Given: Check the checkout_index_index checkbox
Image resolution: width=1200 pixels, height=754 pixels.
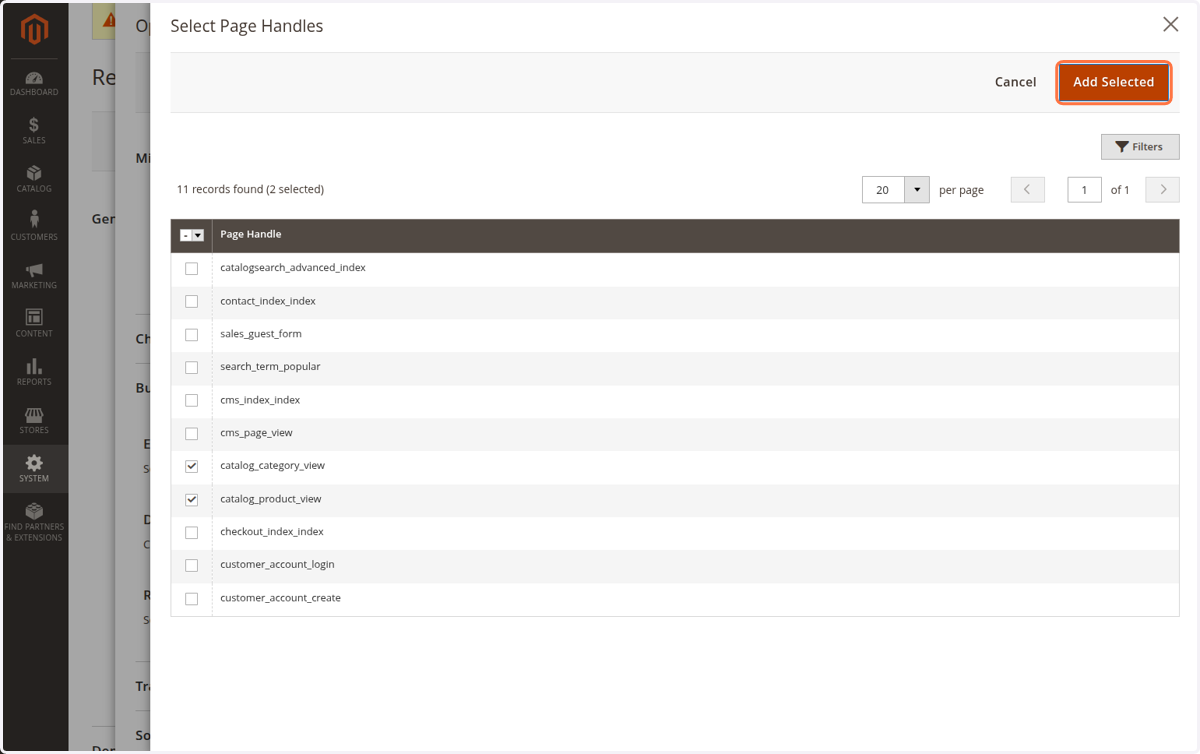Looking at the screenshot, I should click(191, 532).
